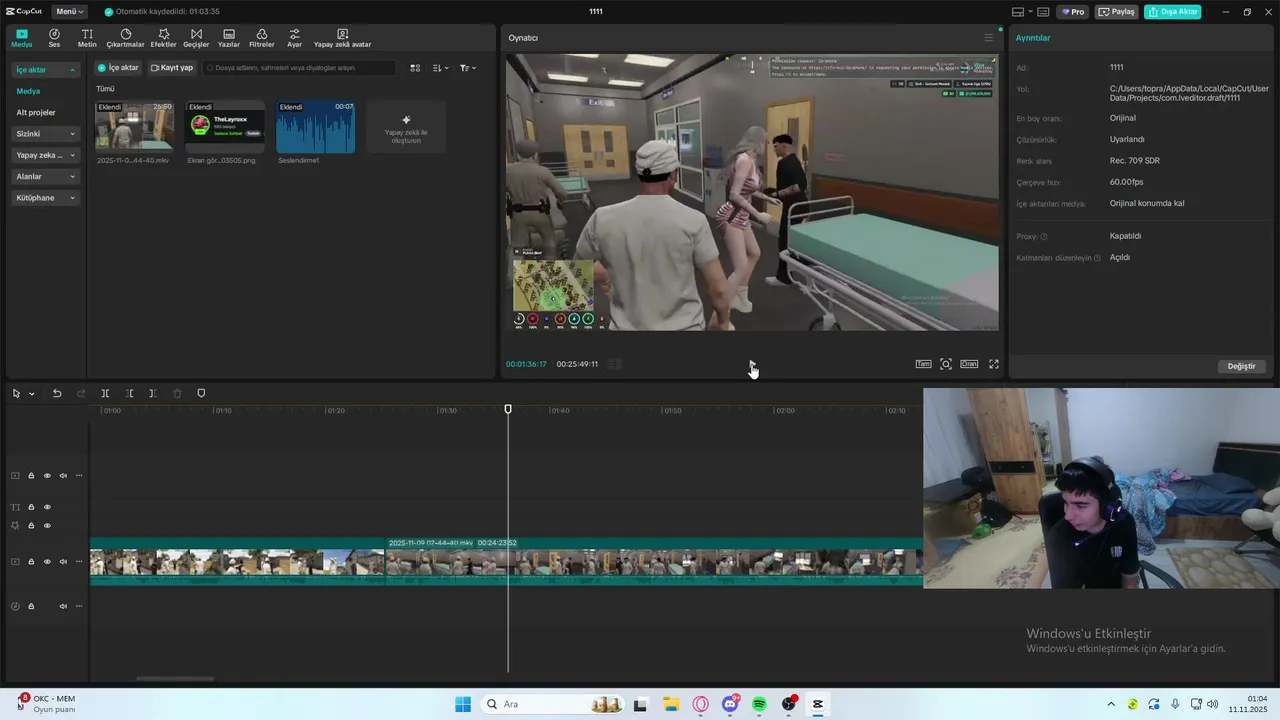Click the Oran aspect ratio button

[x=969, y=364]
